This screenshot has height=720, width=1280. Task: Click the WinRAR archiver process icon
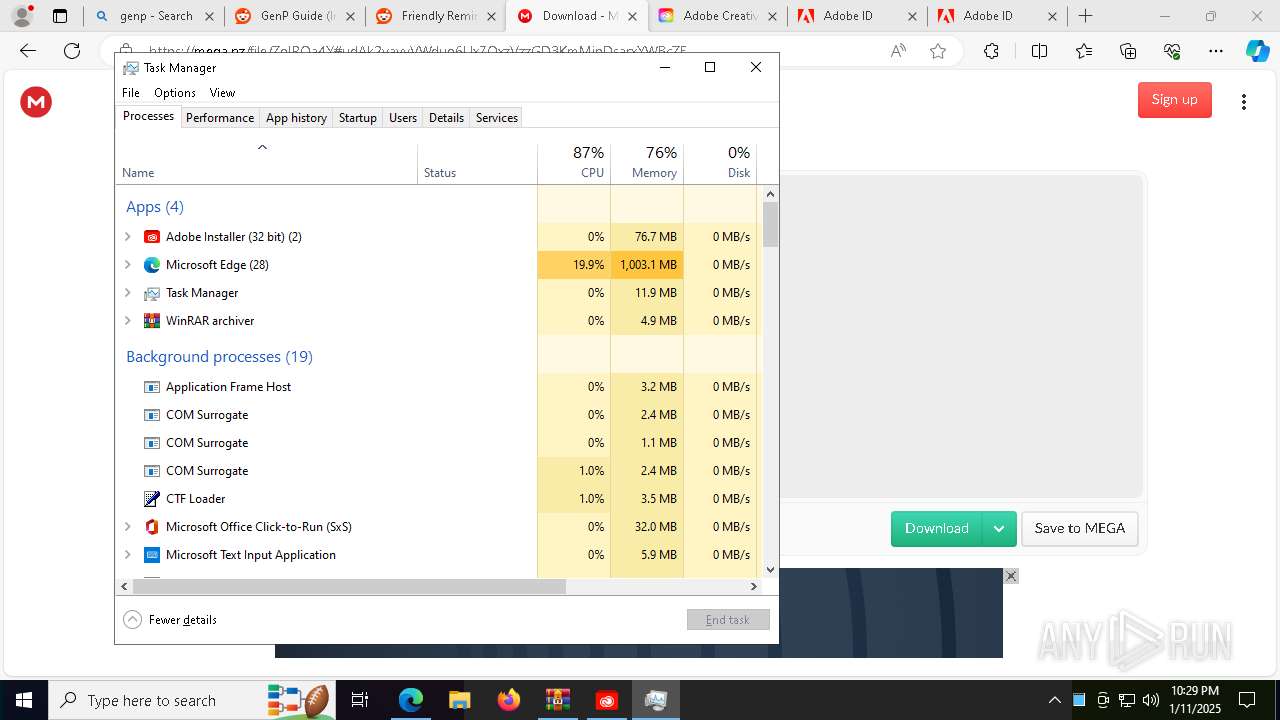coord(152,321)
